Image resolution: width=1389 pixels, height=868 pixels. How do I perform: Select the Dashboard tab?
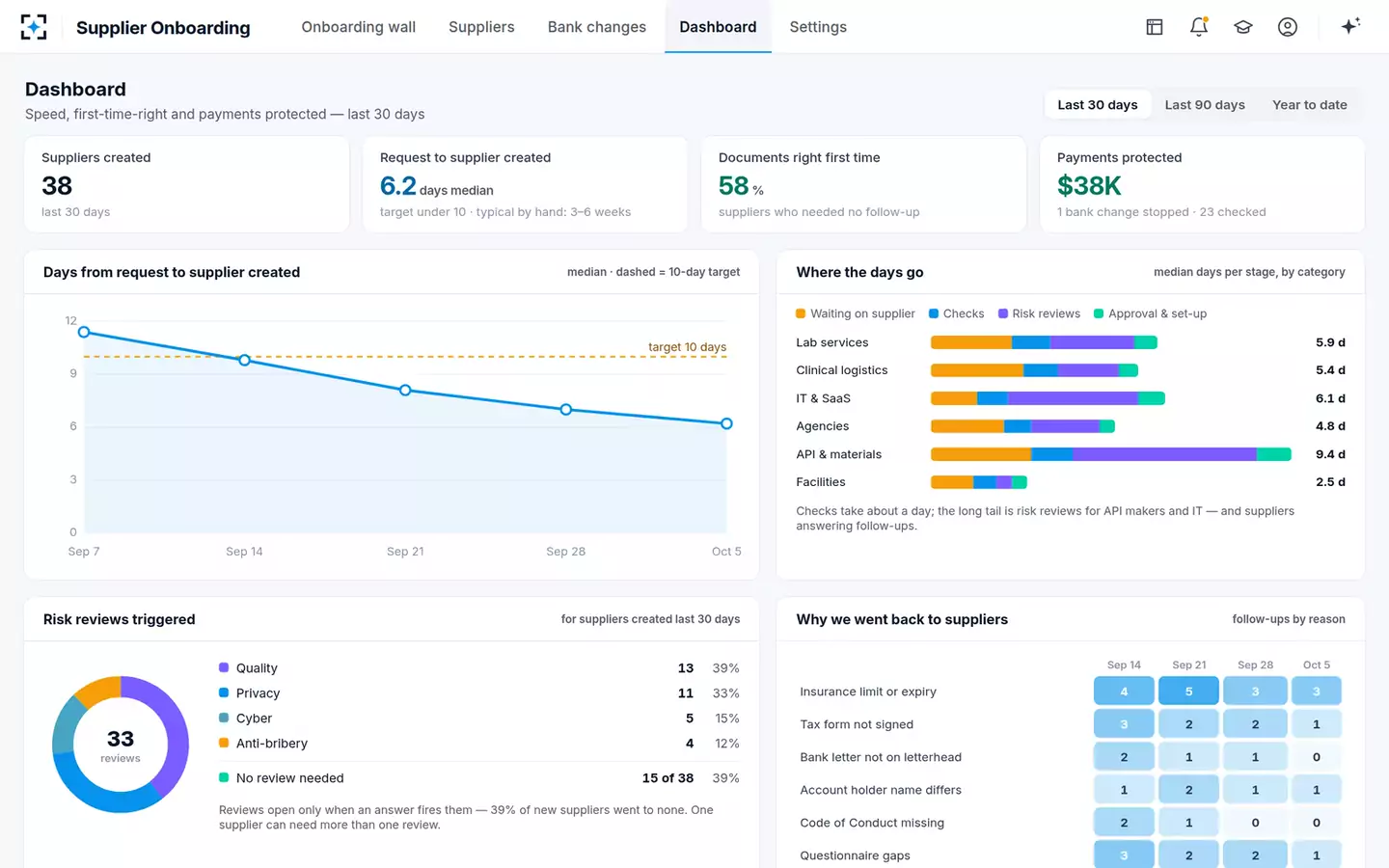(x=718, y=27)
